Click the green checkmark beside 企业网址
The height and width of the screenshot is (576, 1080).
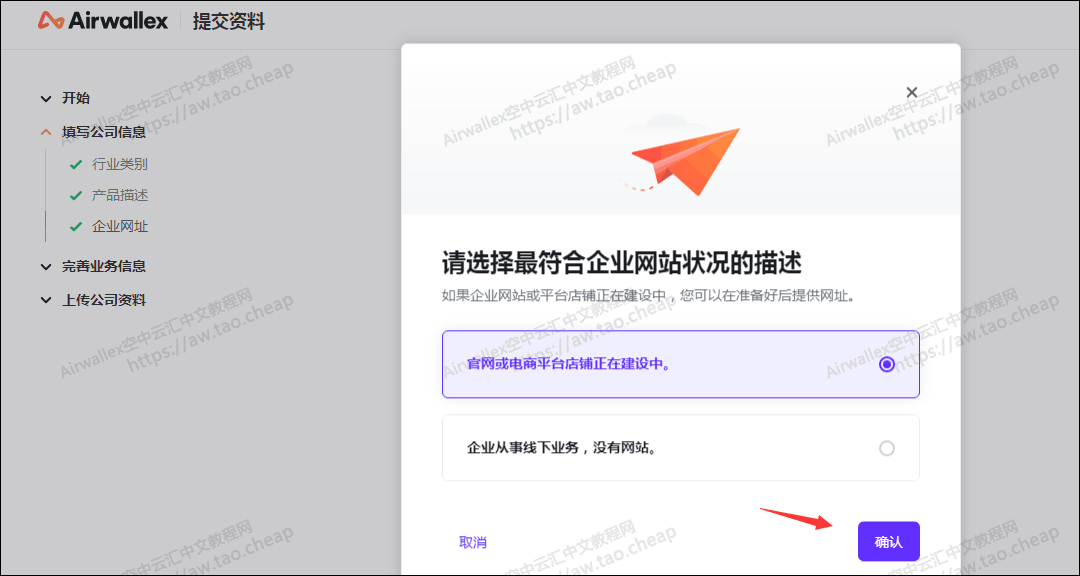pos(76,227)
